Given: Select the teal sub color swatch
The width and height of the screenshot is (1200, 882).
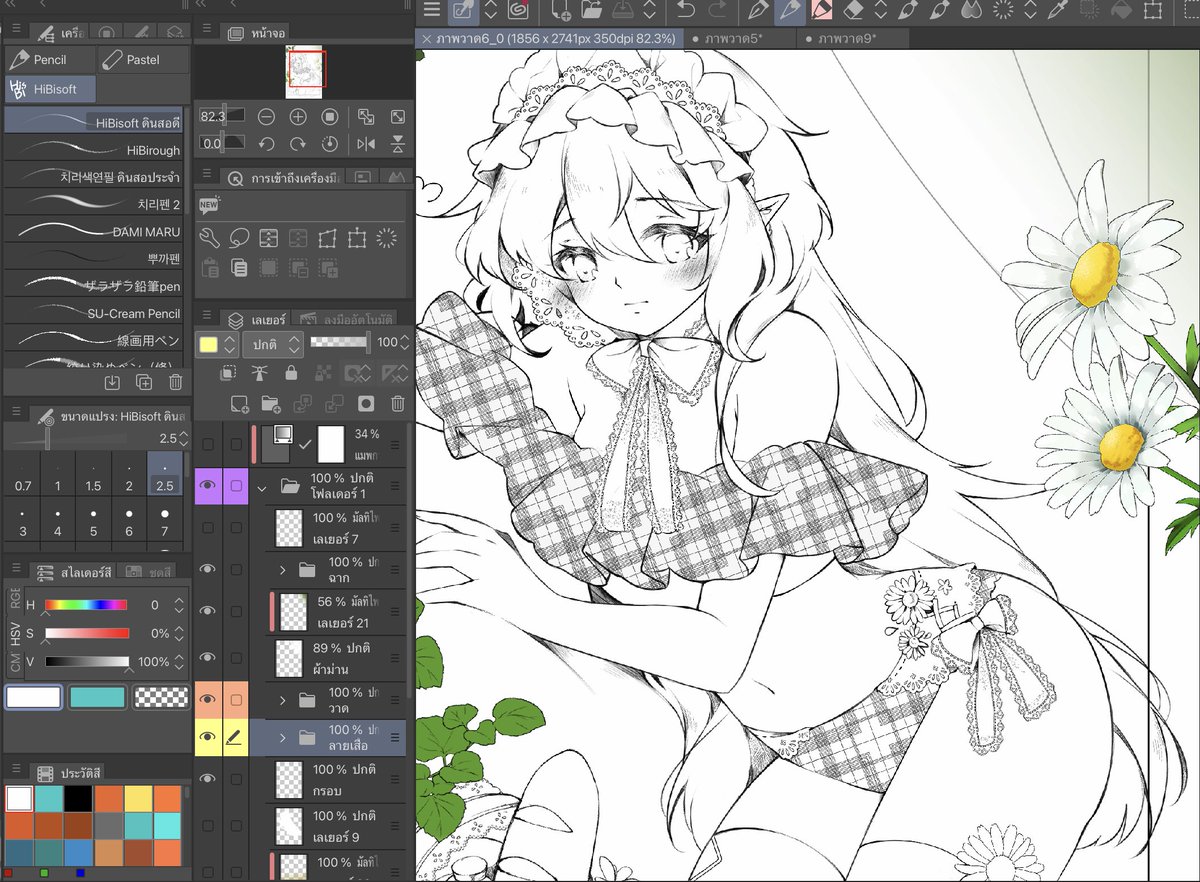Looking at the screenshot, I should pyautogui.click(x=97, y=697).
